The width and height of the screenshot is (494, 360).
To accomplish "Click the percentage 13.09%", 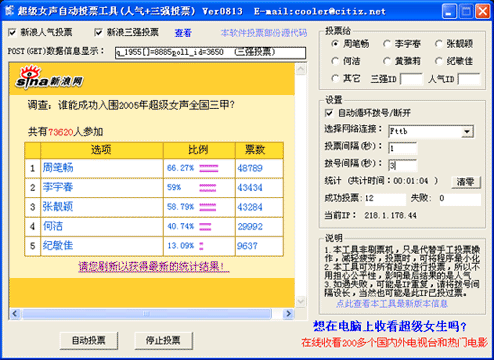I will click(180, 246).
